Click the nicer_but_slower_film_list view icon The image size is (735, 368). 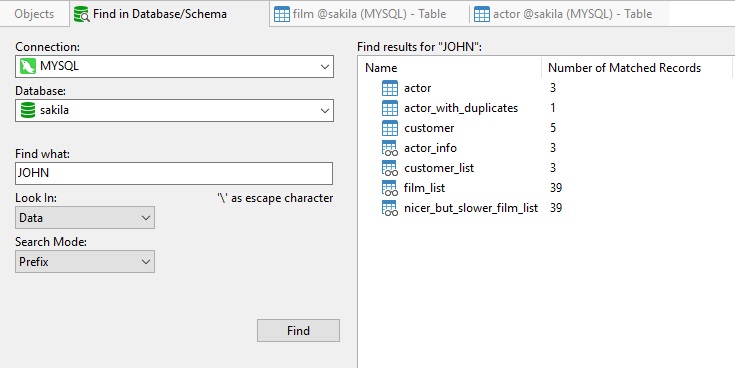pyautogui.click(x=390, y=208)
